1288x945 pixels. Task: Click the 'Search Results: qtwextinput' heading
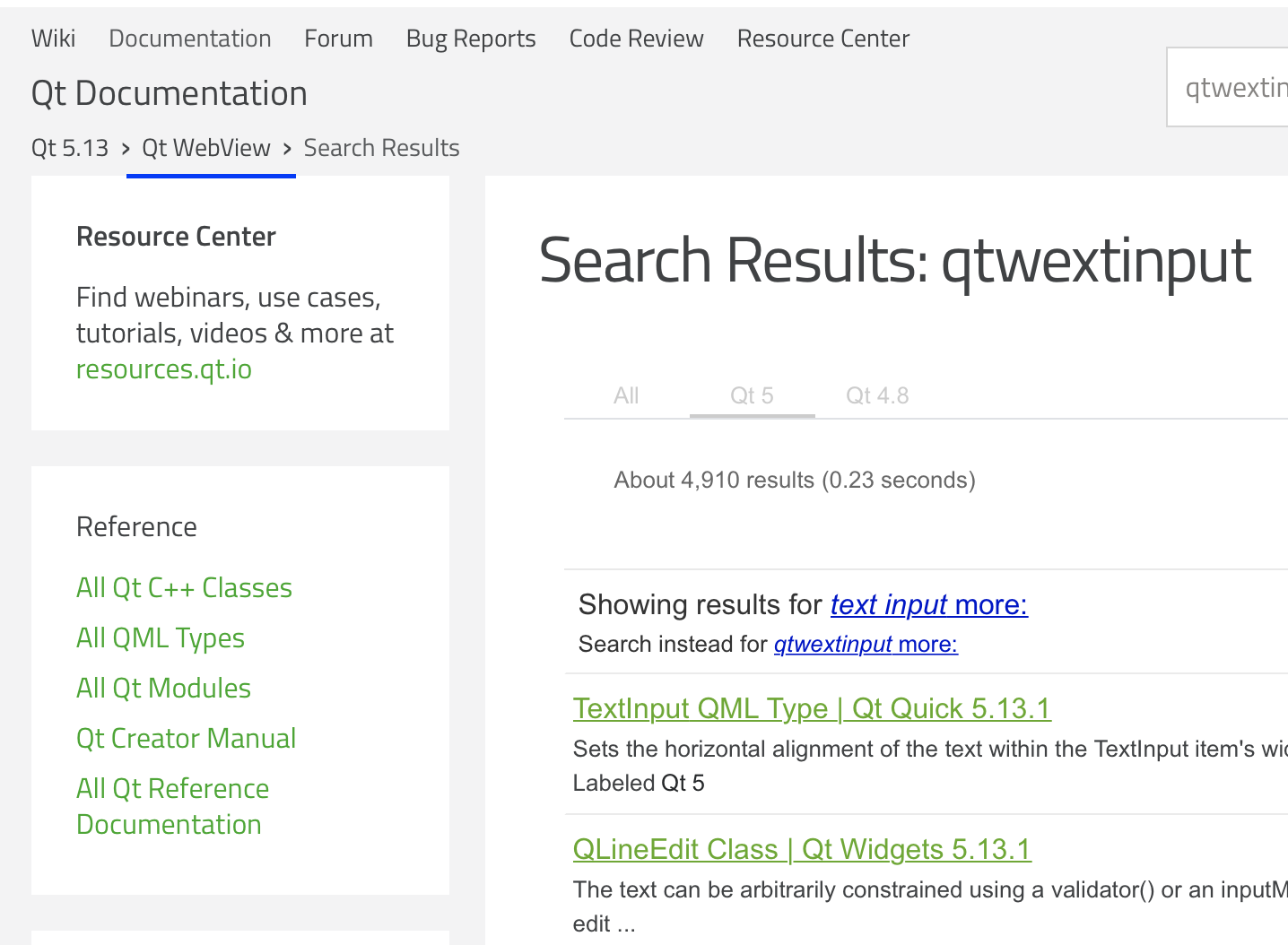(x=895, y=261)
